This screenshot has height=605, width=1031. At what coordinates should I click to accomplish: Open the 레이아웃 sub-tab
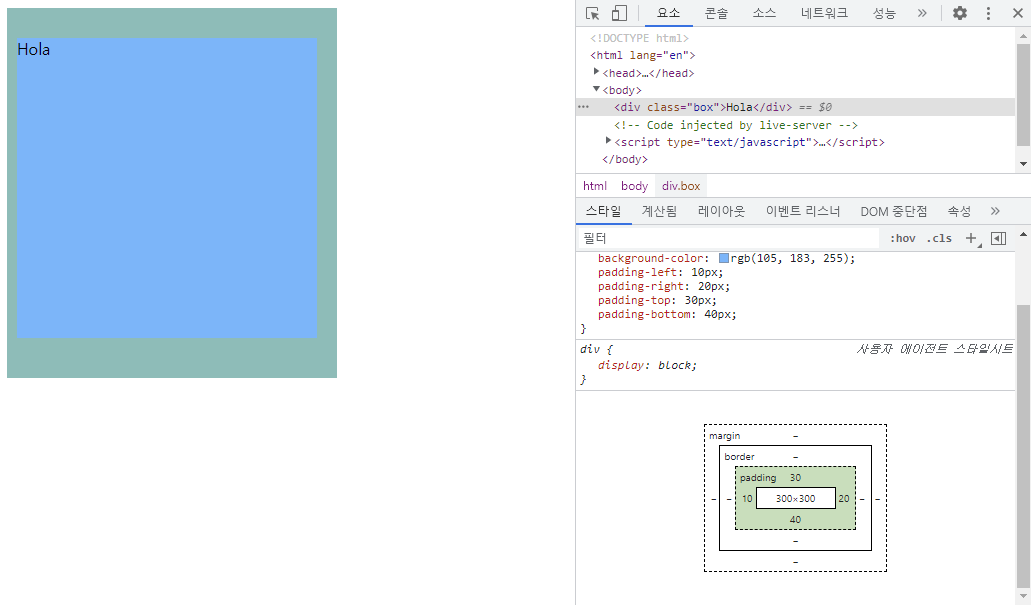coord(721,211)
